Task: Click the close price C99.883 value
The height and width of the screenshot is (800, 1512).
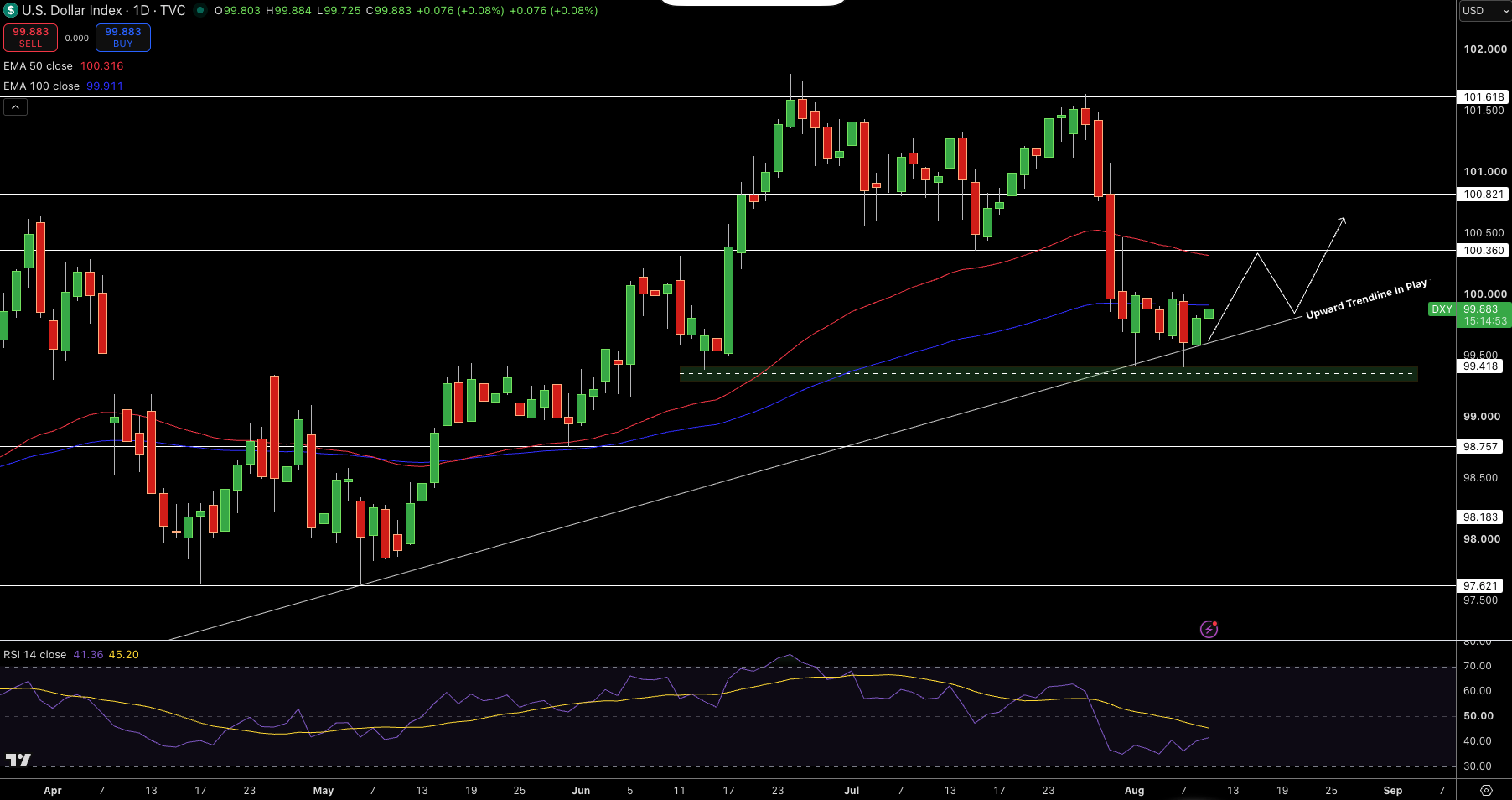Action: click(x=389, y=11)
